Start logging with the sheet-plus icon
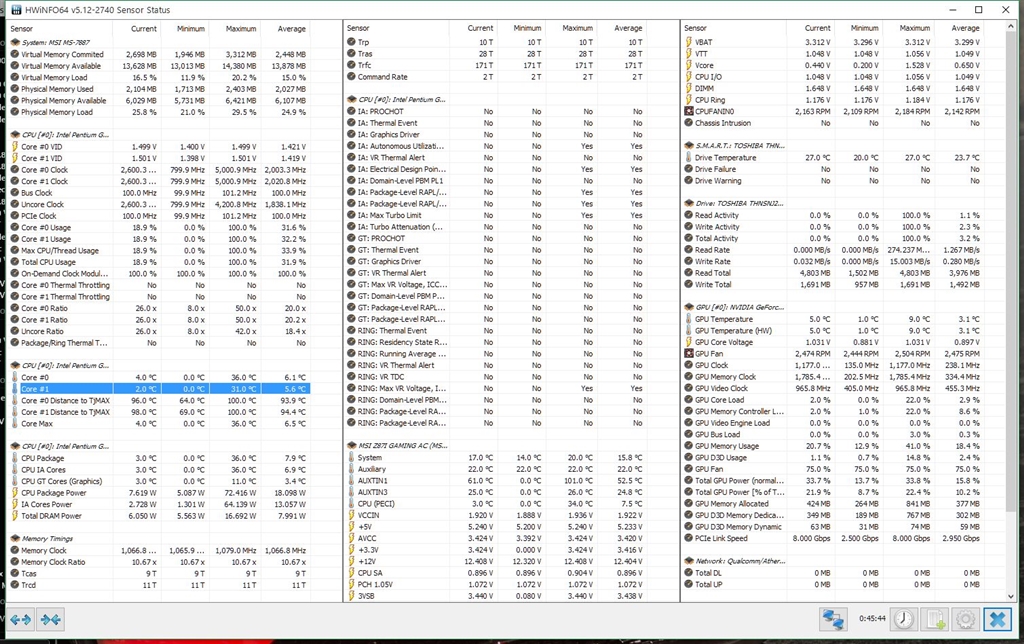This screenshot has width=1024, height=644. click(x=935, y=619)
